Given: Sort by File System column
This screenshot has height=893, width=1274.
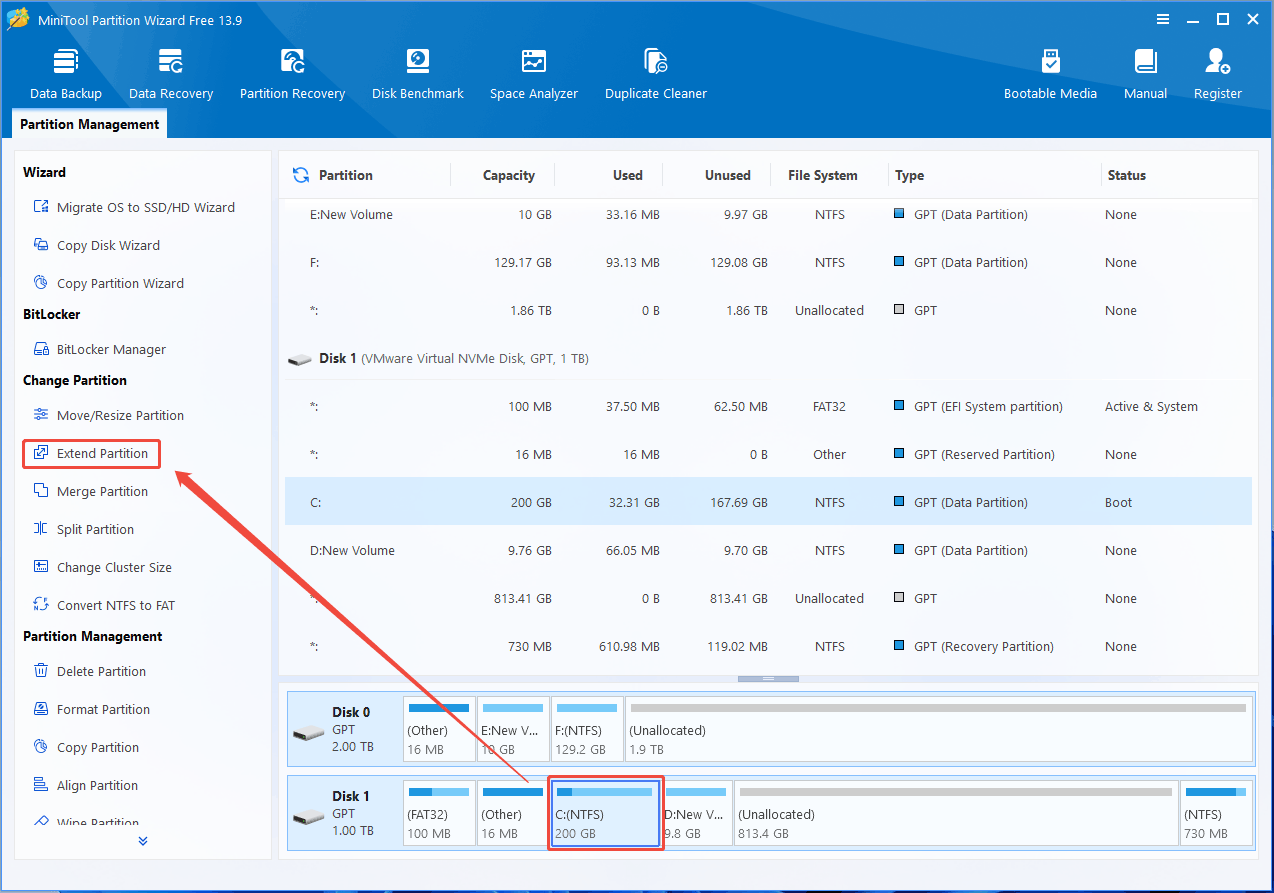Looking at the screenshot, I should 822,175.
